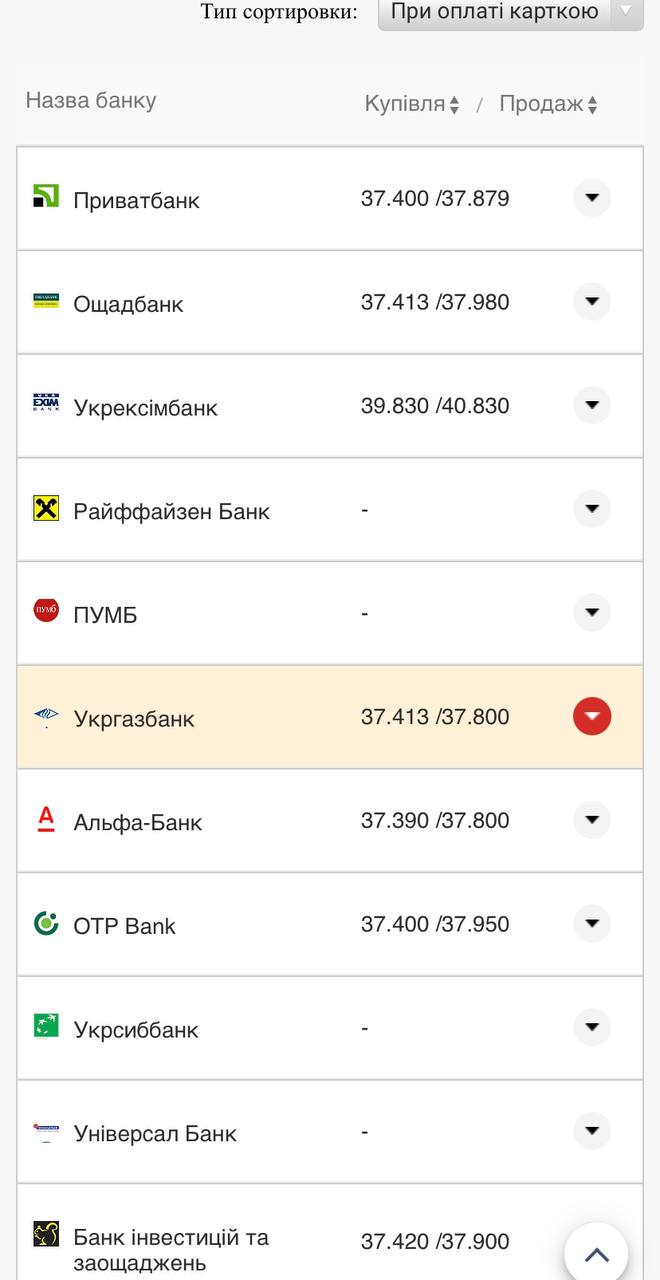Click the Універсал Банк name link
Viewport: 660px width, 1280px height.
tap(155, 1133)
